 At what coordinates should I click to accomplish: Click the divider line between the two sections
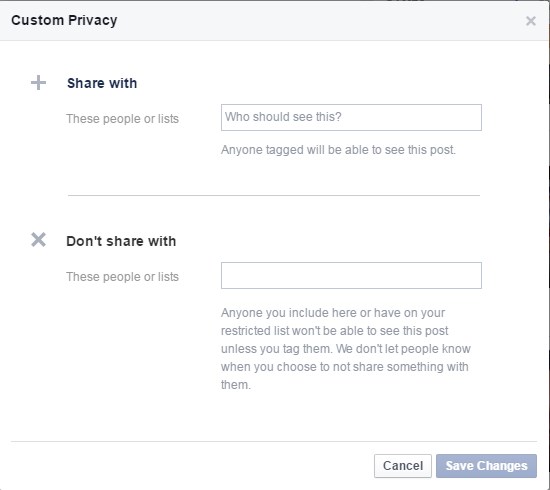[x=274, y=195]
